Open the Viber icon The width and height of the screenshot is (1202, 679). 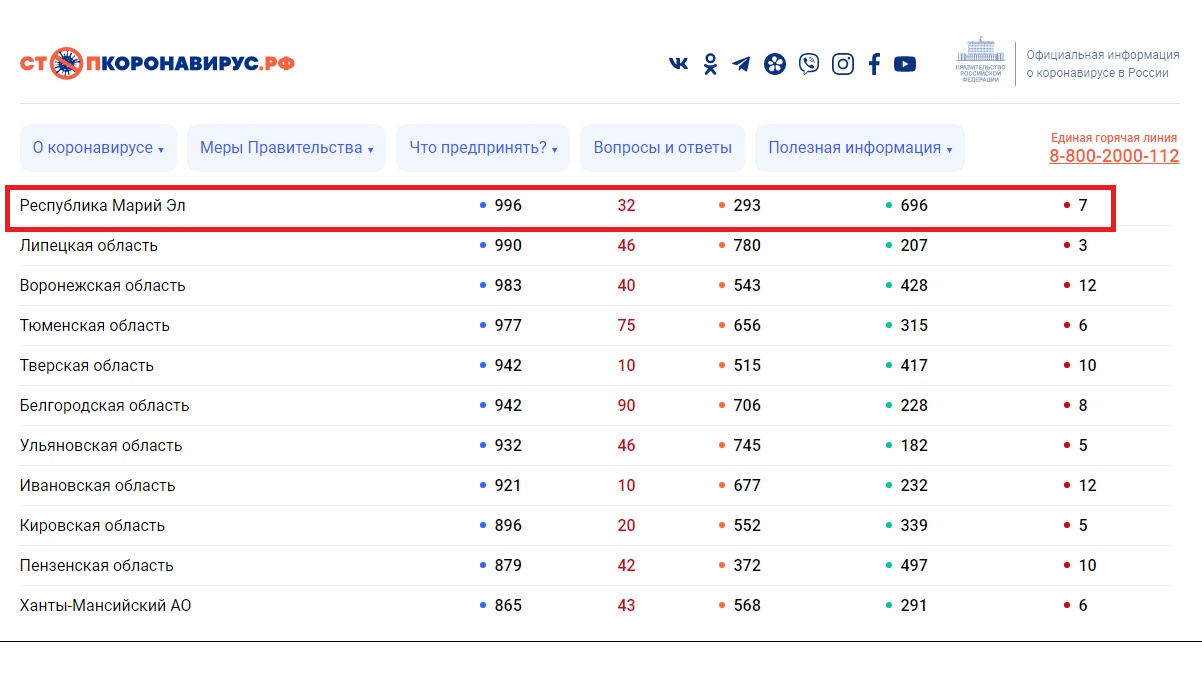click(x=809, y=64)
